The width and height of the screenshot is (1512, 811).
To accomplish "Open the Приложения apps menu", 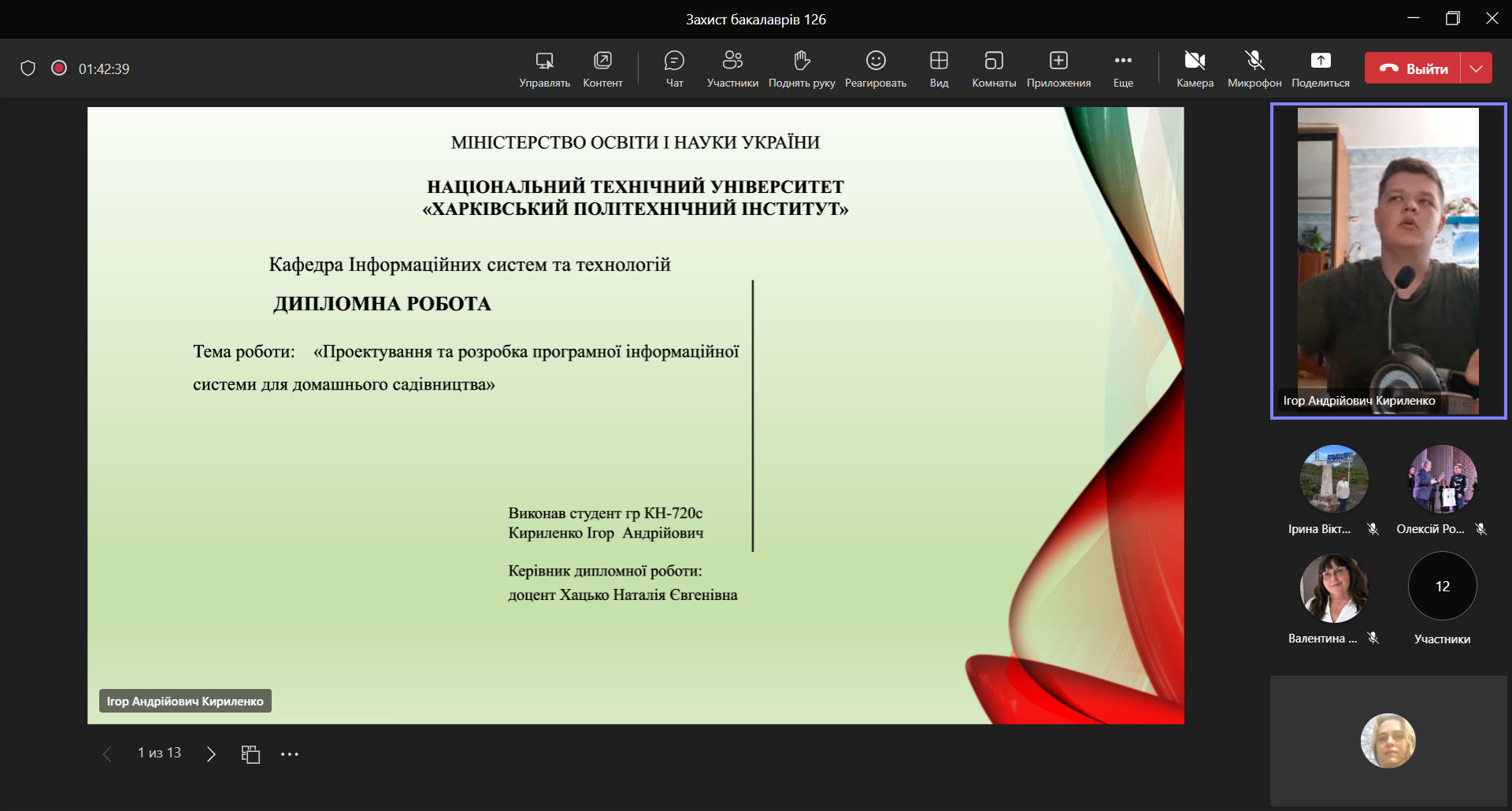I will point(1058,69).
